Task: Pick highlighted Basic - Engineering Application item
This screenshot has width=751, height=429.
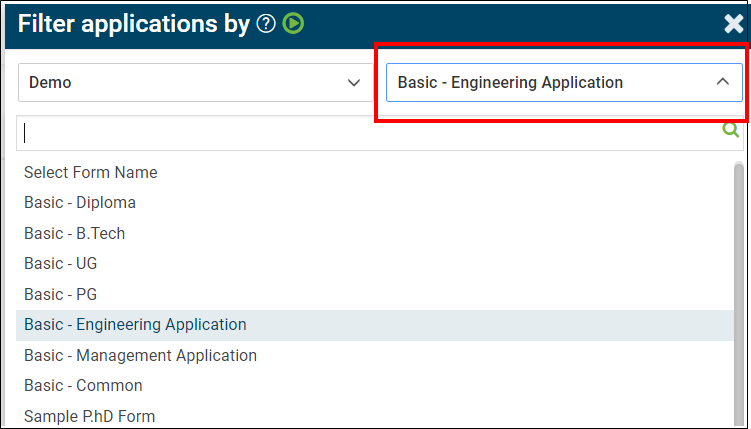Action: 375,325
